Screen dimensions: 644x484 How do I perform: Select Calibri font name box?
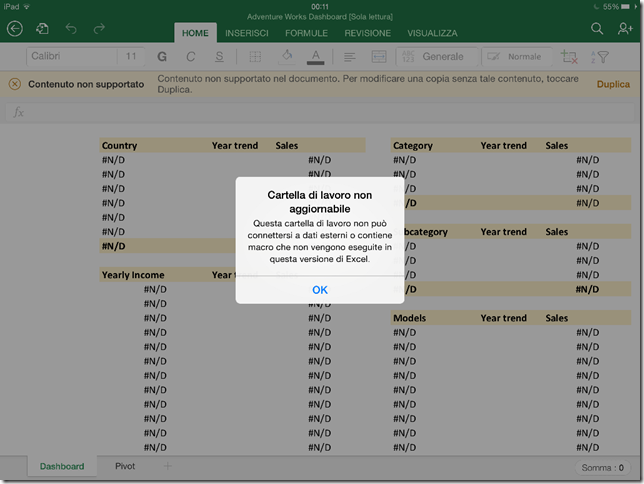[x=72, y=56]
